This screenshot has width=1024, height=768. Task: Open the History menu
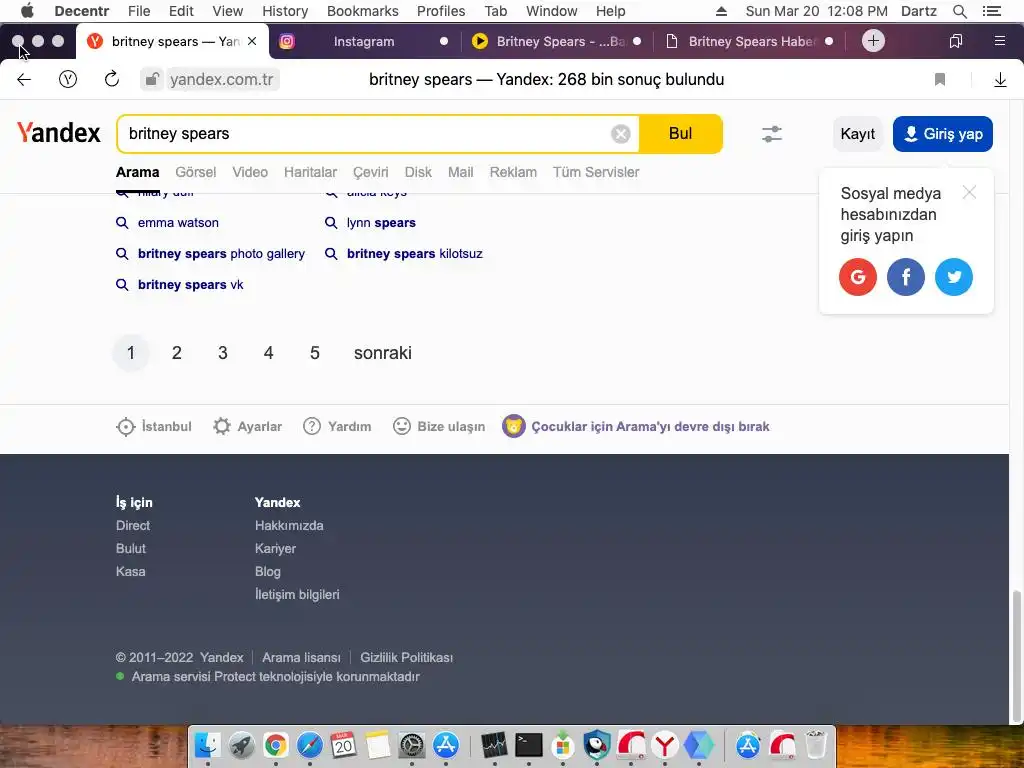click(x=285, y=11)
